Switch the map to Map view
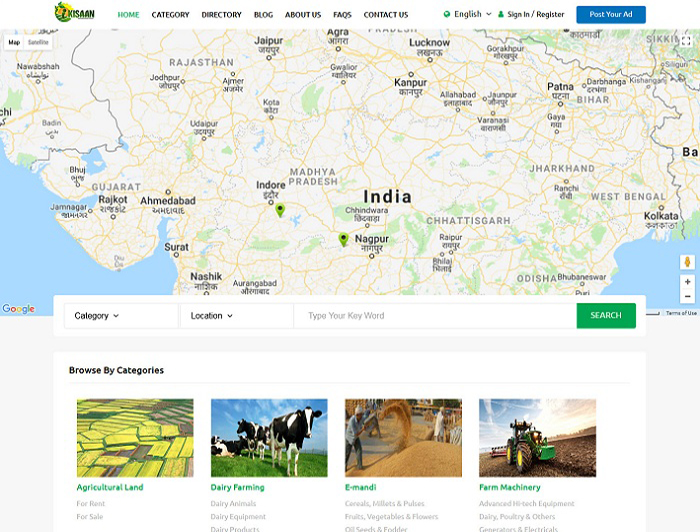 [x=14, y=42]
